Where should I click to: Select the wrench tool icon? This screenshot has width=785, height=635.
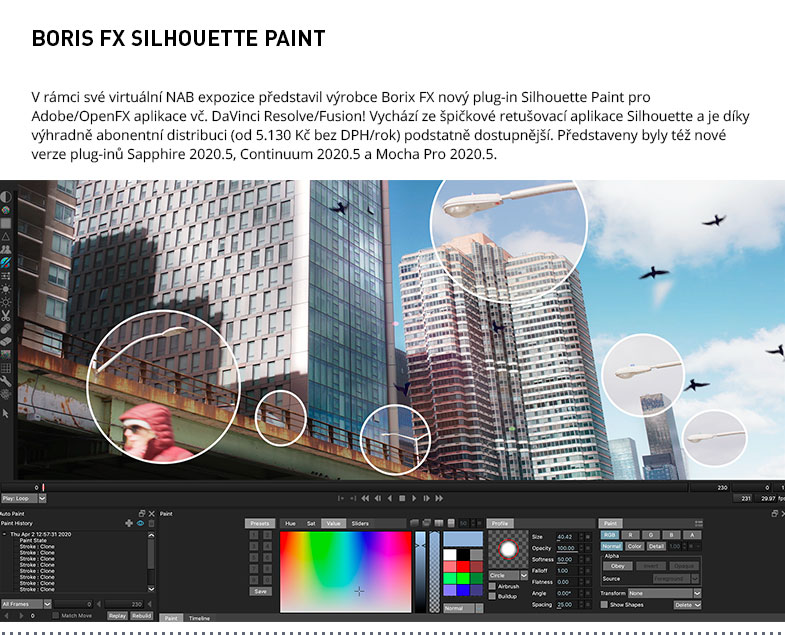(6, 382)
